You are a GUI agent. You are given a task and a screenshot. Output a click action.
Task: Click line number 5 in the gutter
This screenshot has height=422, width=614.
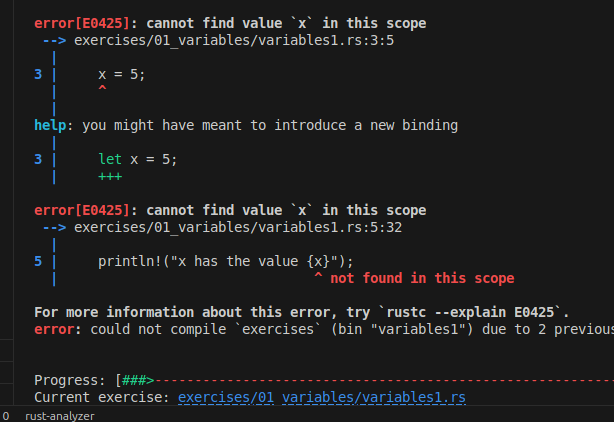38,261
